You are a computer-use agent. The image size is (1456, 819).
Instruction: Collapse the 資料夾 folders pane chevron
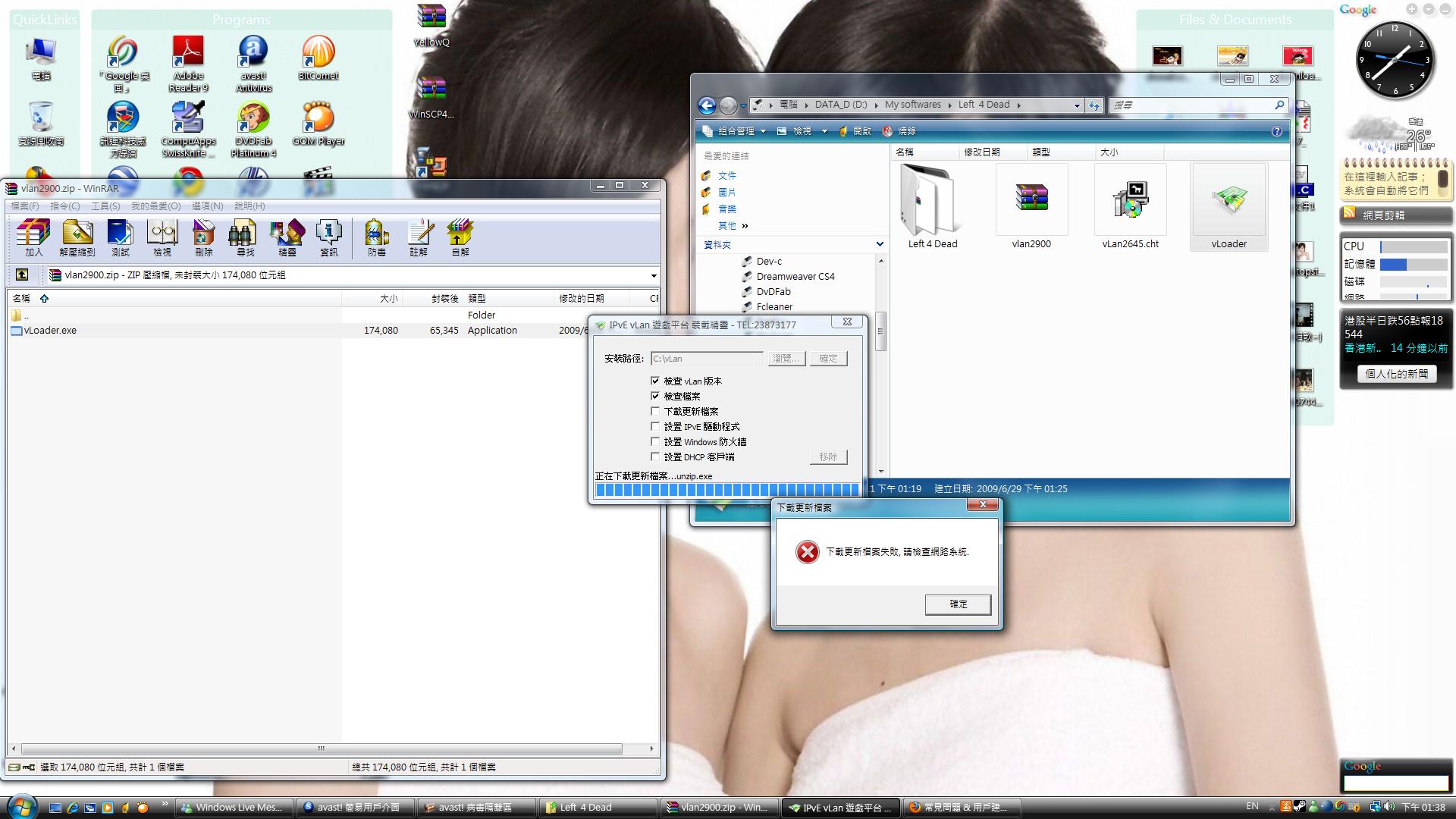[x=880, y=244]
